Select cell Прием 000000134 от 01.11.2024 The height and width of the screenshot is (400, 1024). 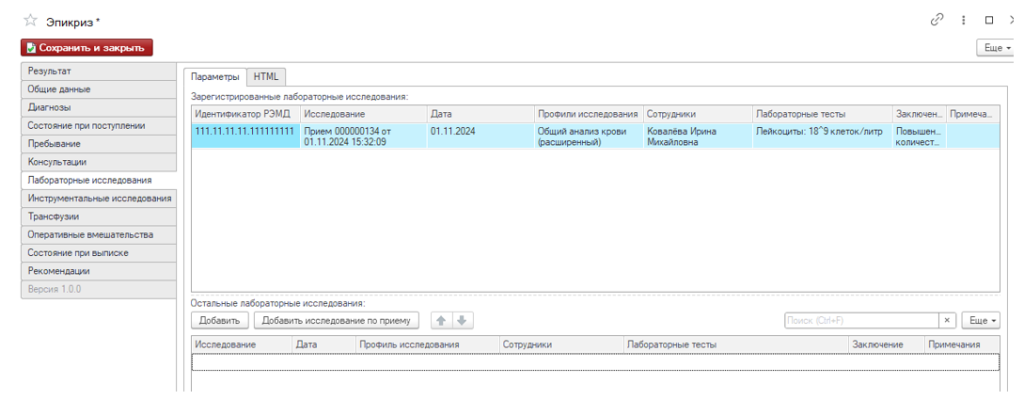click(364, 136)
